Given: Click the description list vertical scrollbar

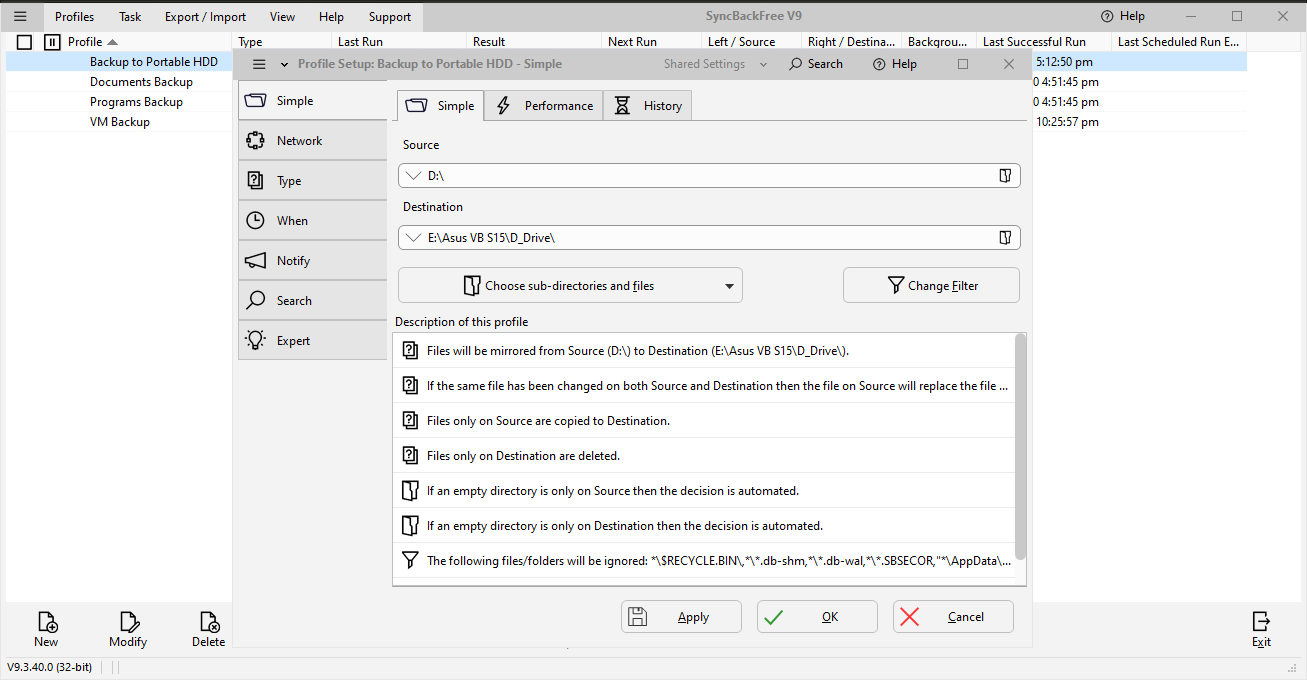Looking at the screenshot, I should pyautogui.click(x=1020, y=447).
